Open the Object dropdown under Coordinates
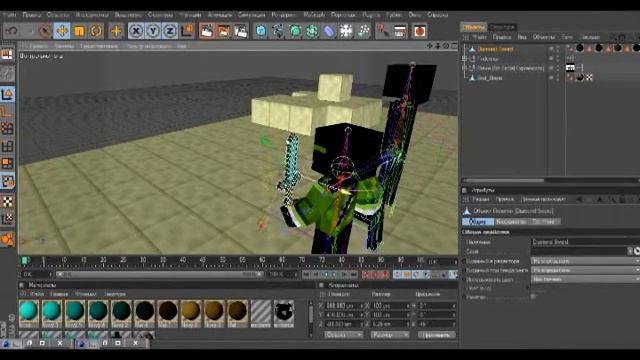 [344, 335]
